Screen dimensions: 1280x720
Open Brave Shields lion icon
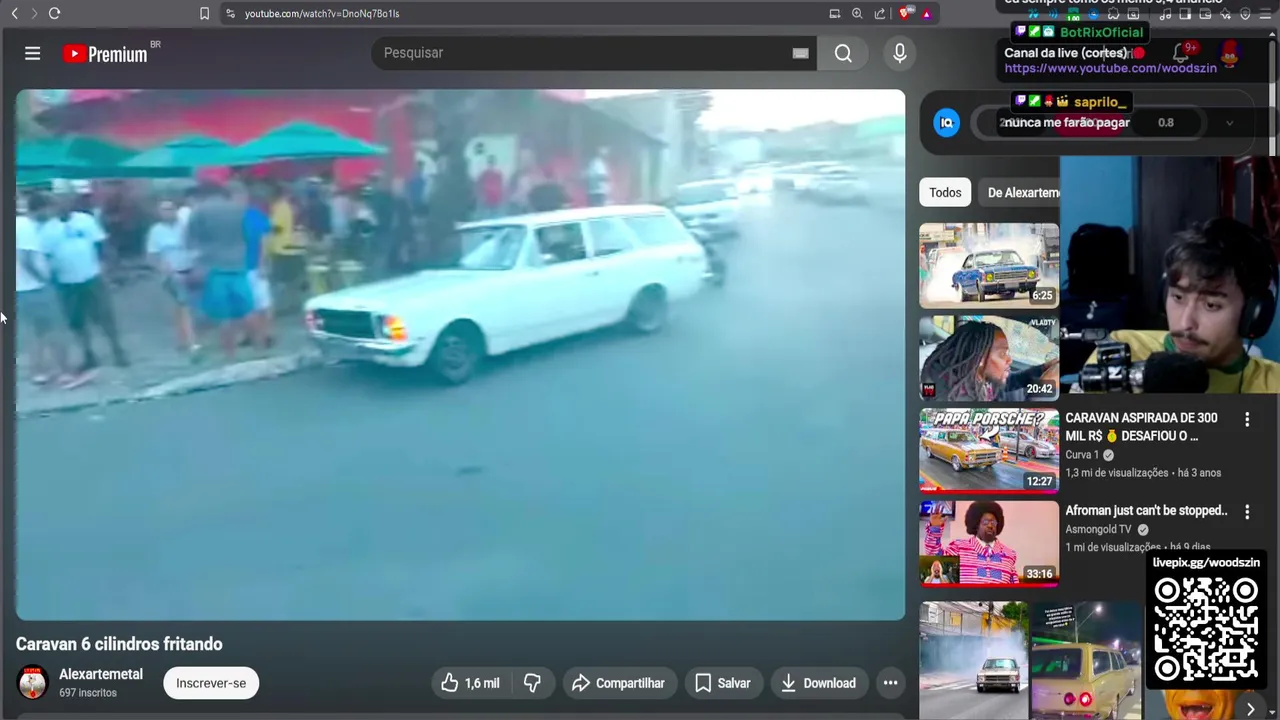tap(905, 13)
